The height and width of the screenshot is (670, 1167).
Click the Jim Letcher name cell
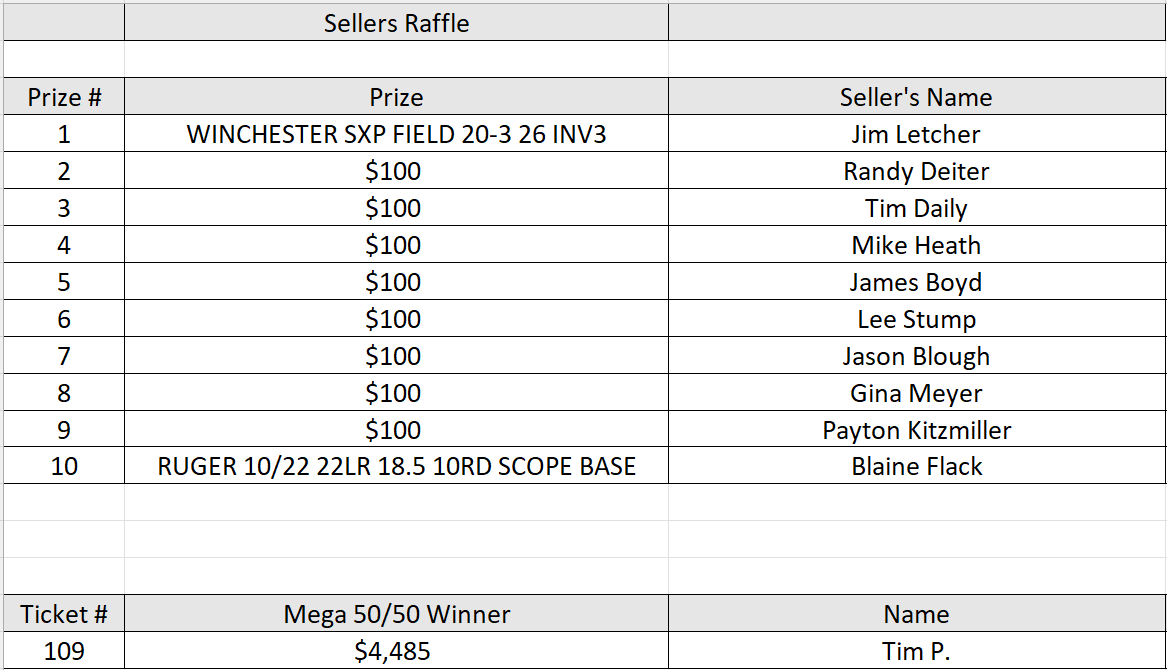(916, 134)
